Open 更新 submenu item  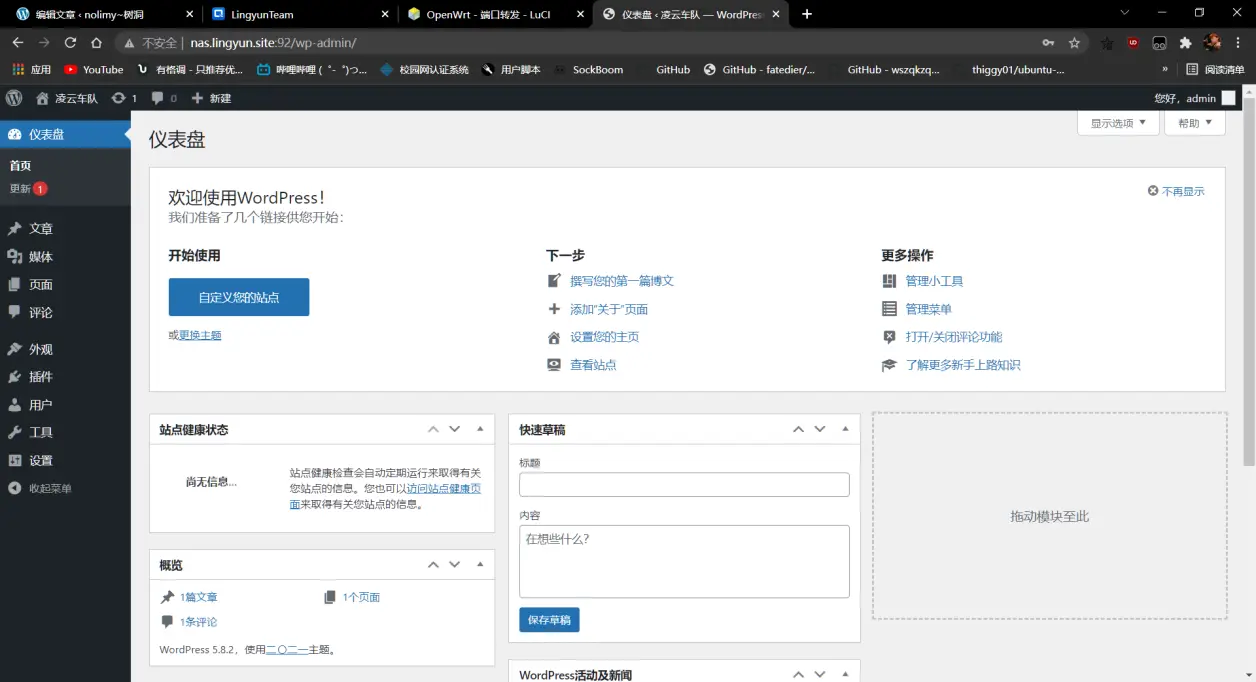click(x=28, y=188)
